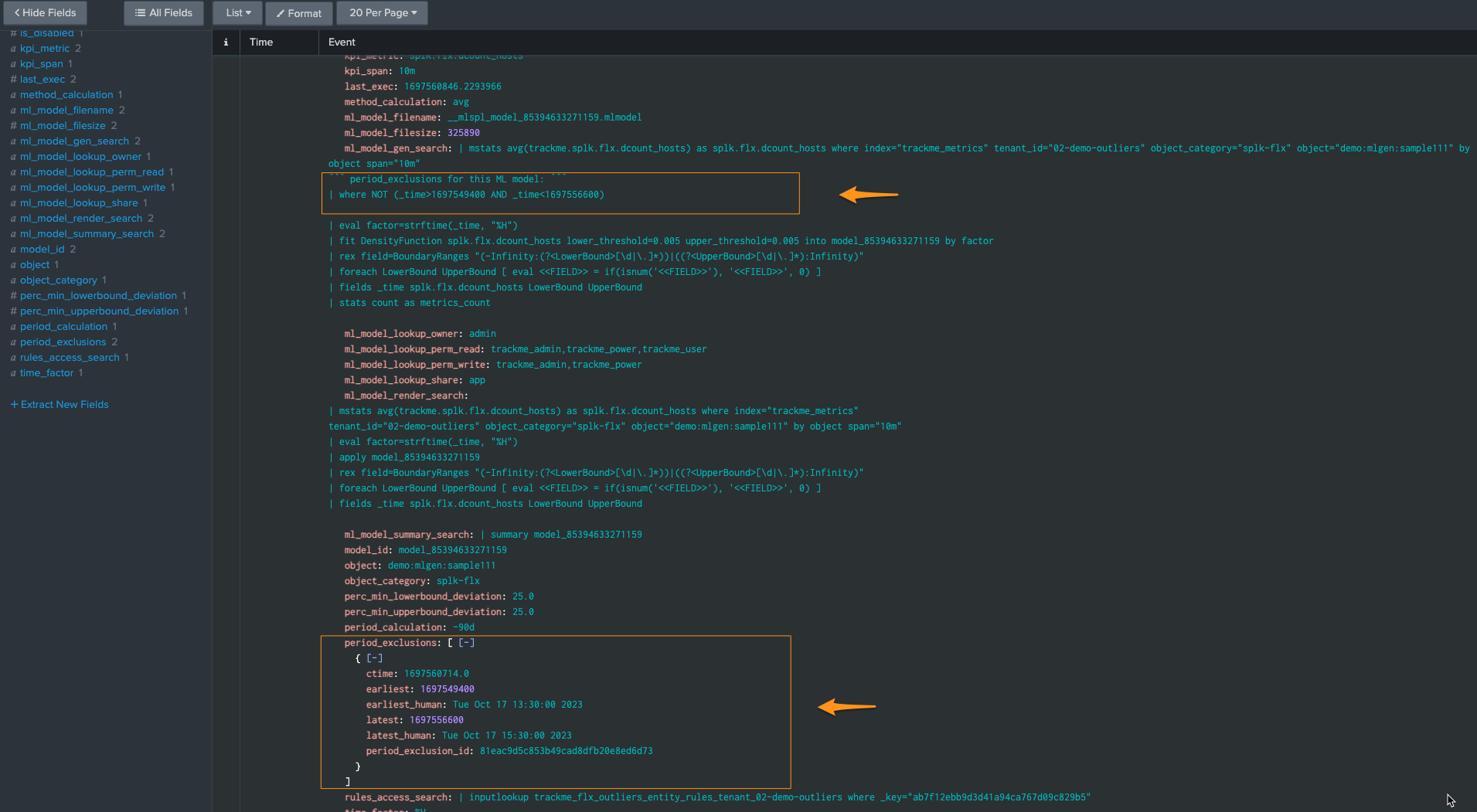Click last_exec value 1697560846.2293966
Screen dimensions: 1477x812
point(452,87)
